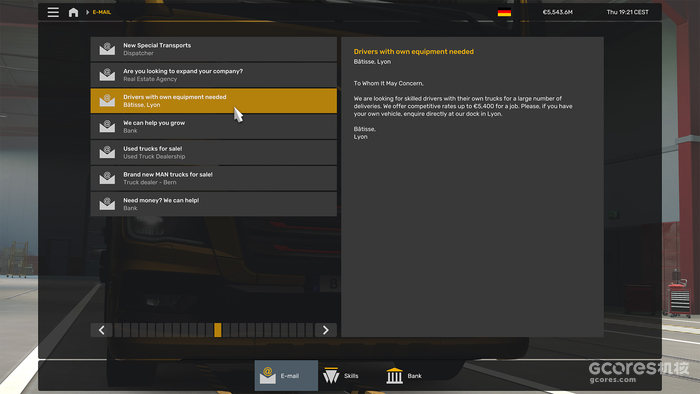Click envelope icon of Used Truck Dealership email
Viewport: 700px width, 394px height.
(107, 152)
